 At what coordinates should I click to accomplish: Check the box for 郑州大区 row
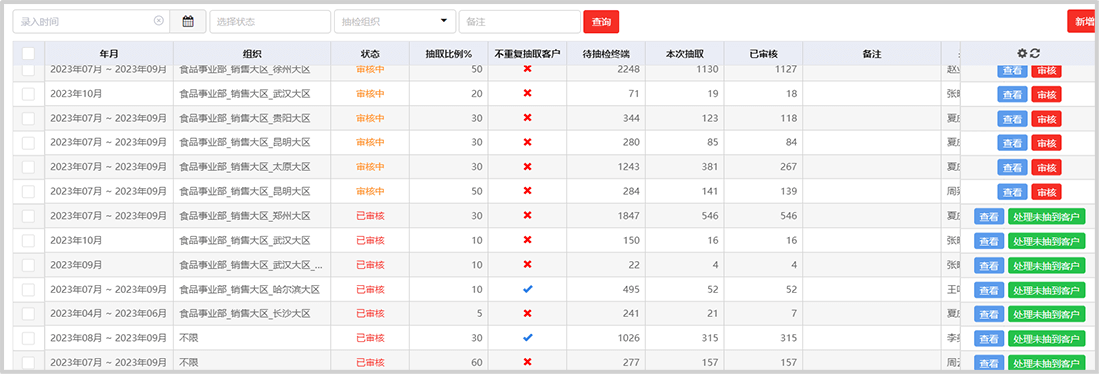pos(28,216)
